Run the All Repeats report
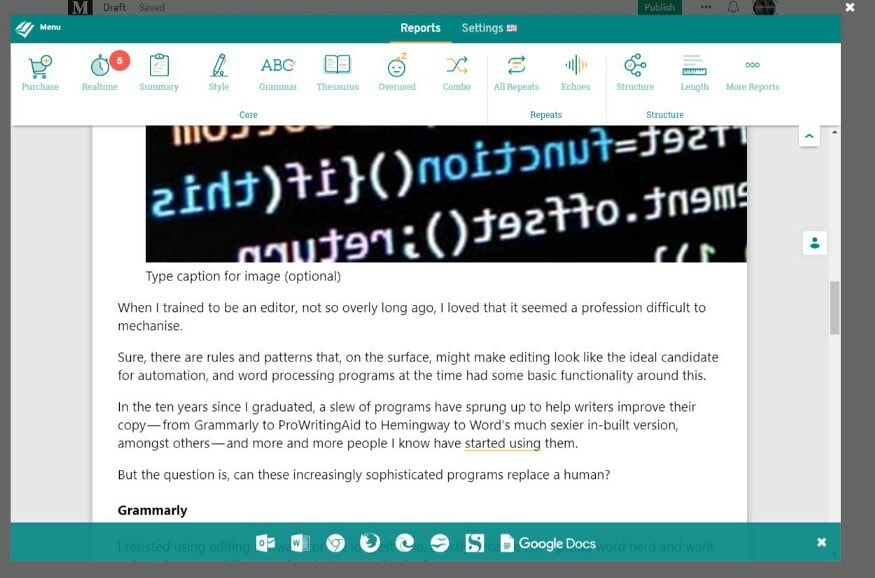The width and height of the screenshot is (875, 578). pos(516,73)
